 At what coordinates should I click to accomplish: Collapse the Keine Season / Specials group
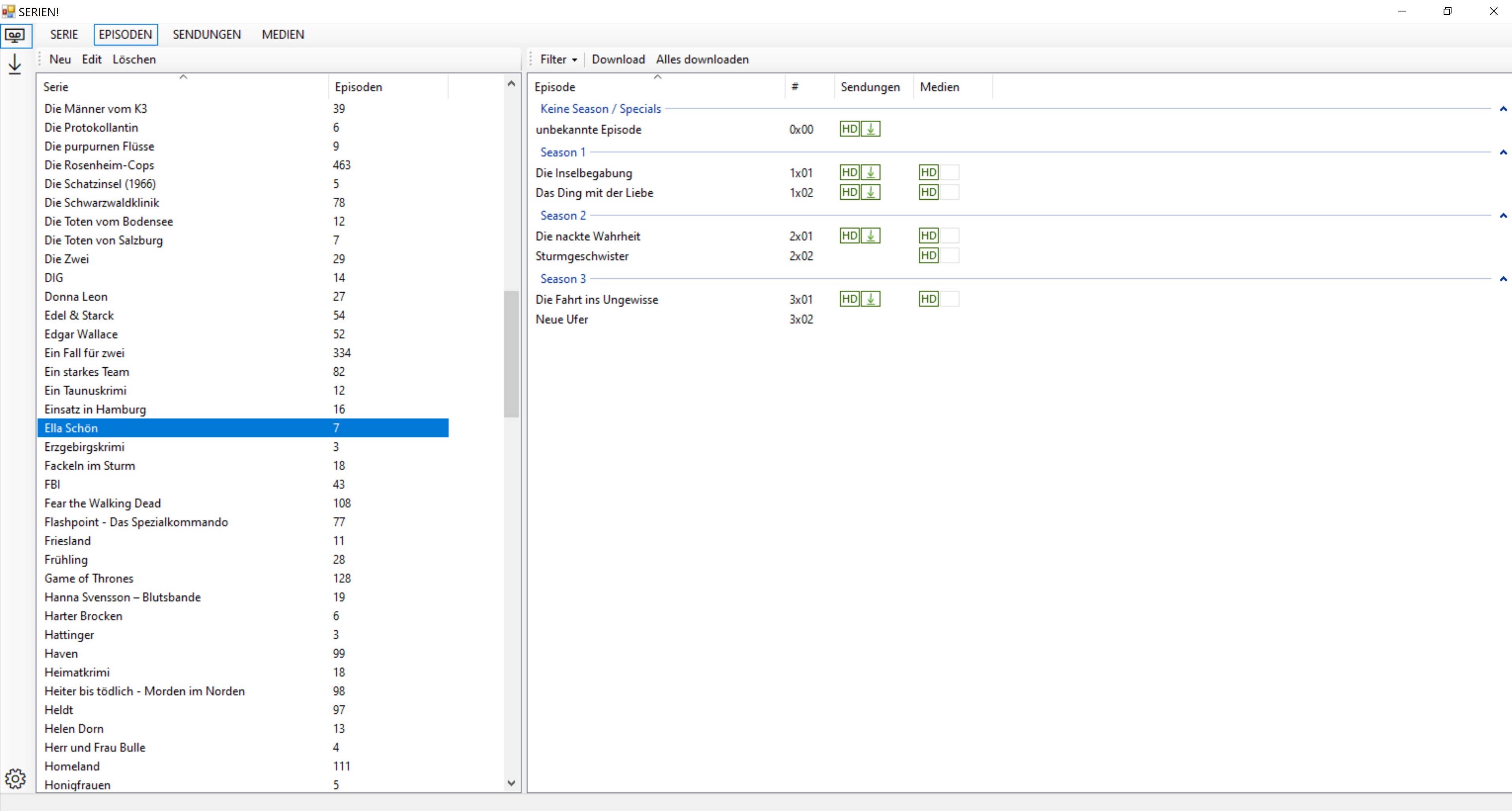1503,109
